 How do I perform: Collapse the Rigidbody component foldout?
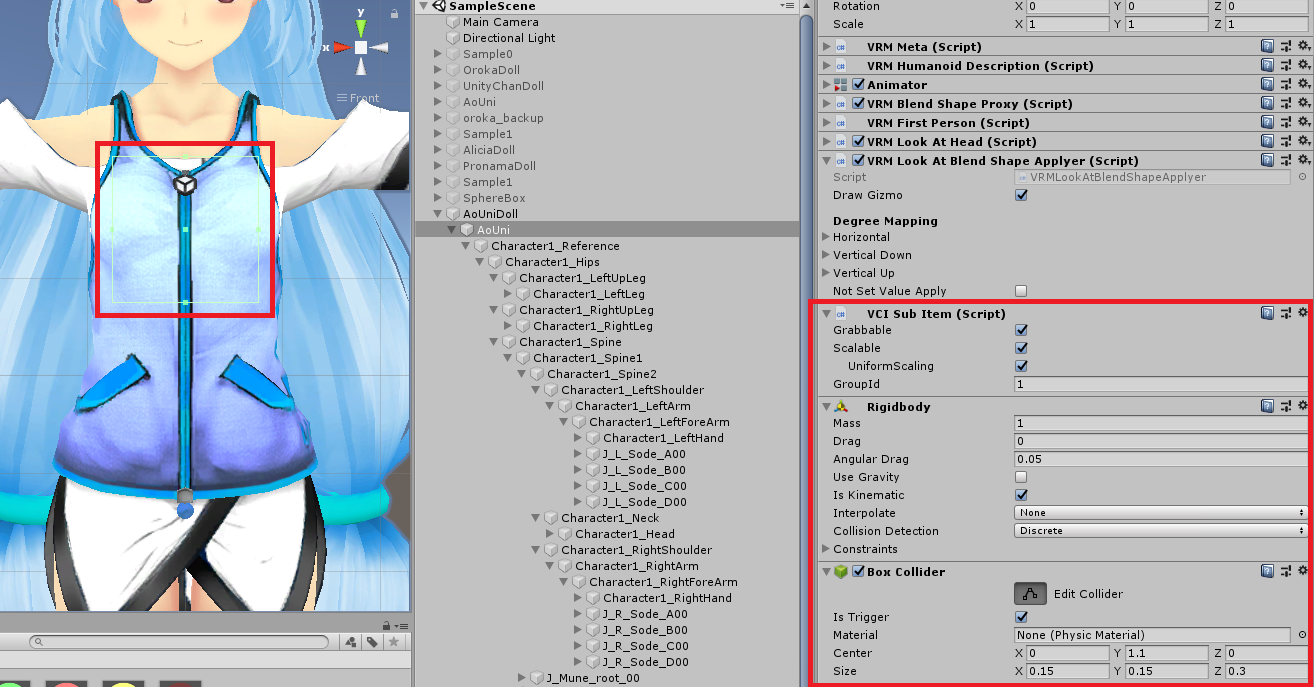[826, 407]
